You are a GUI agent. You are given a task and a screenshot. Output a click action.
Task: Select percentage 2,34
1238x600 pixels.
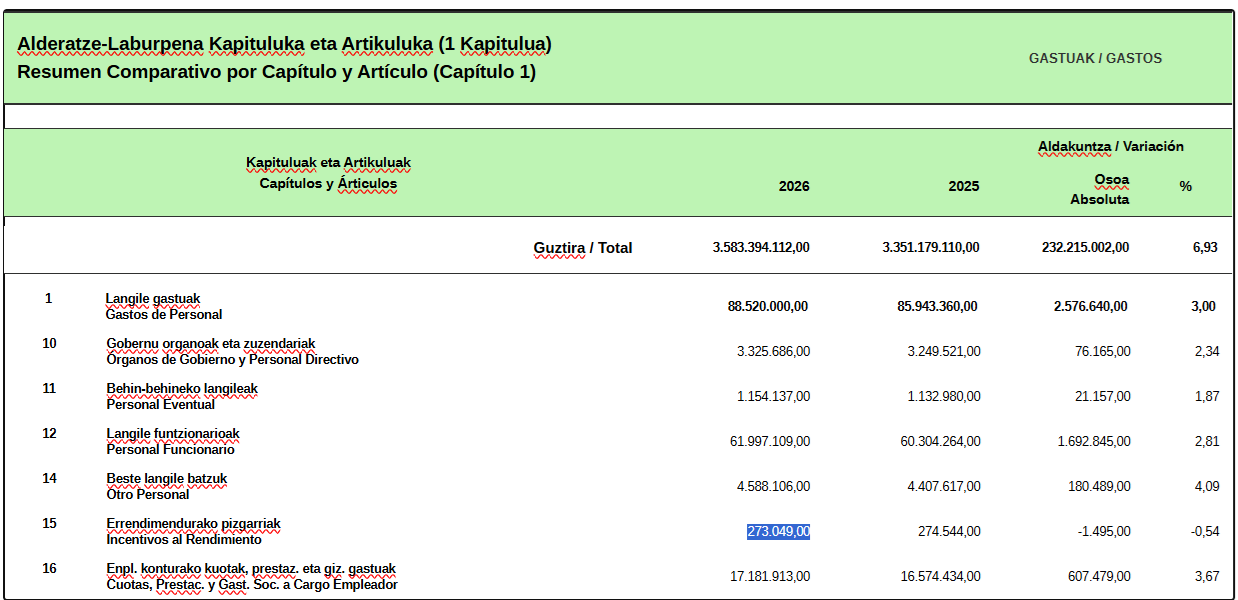[1207, 352]
